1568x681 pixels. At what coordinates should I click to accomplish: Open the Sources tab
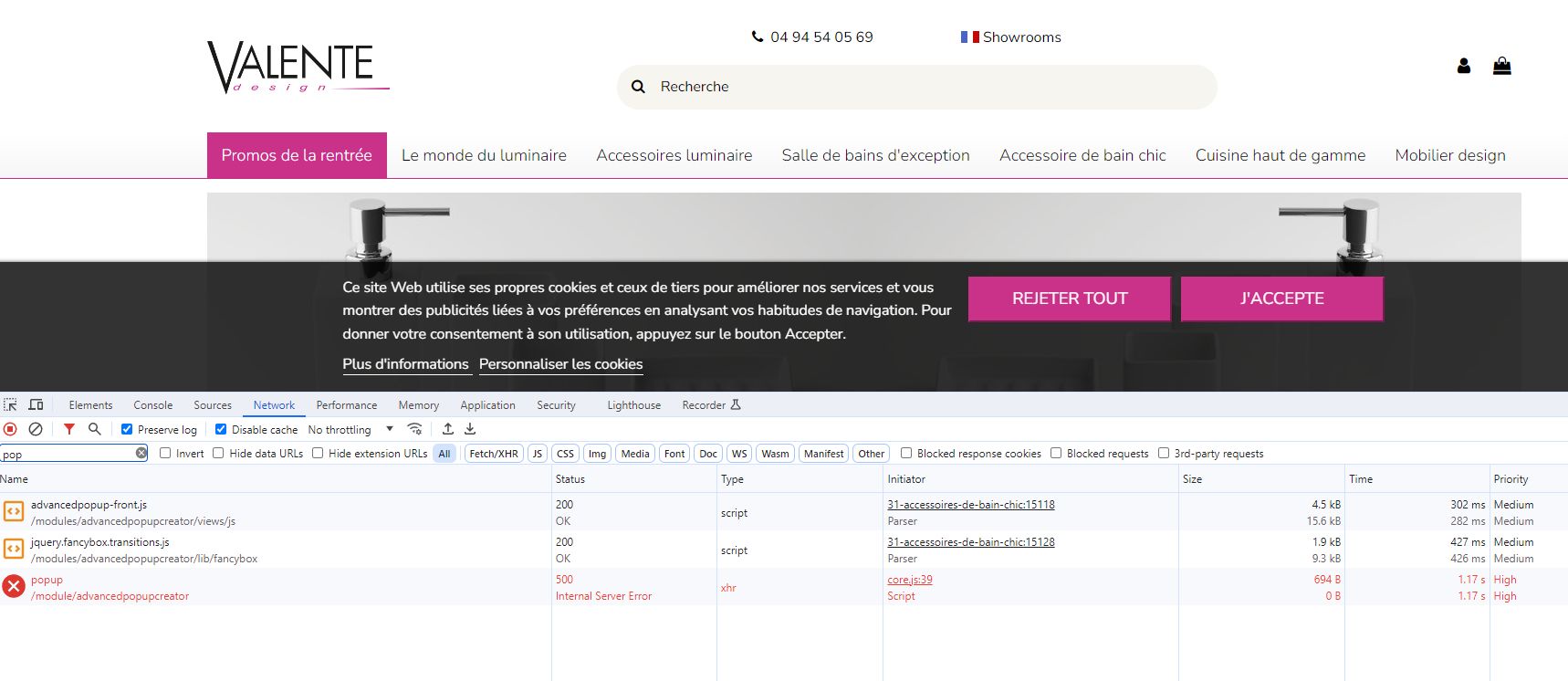[x=213, y=405]
